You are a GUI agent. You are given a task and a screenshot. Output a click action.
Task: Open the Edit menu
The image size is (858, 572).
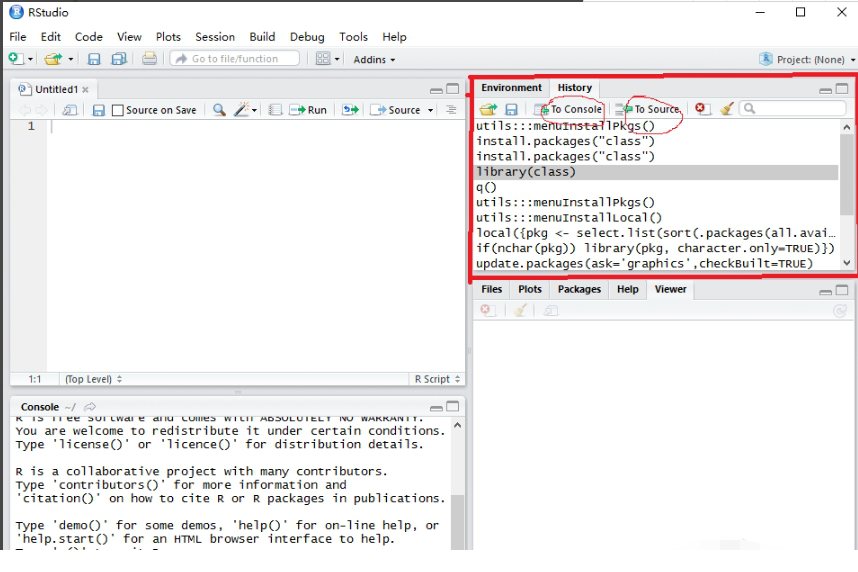(x=50, y=37)
